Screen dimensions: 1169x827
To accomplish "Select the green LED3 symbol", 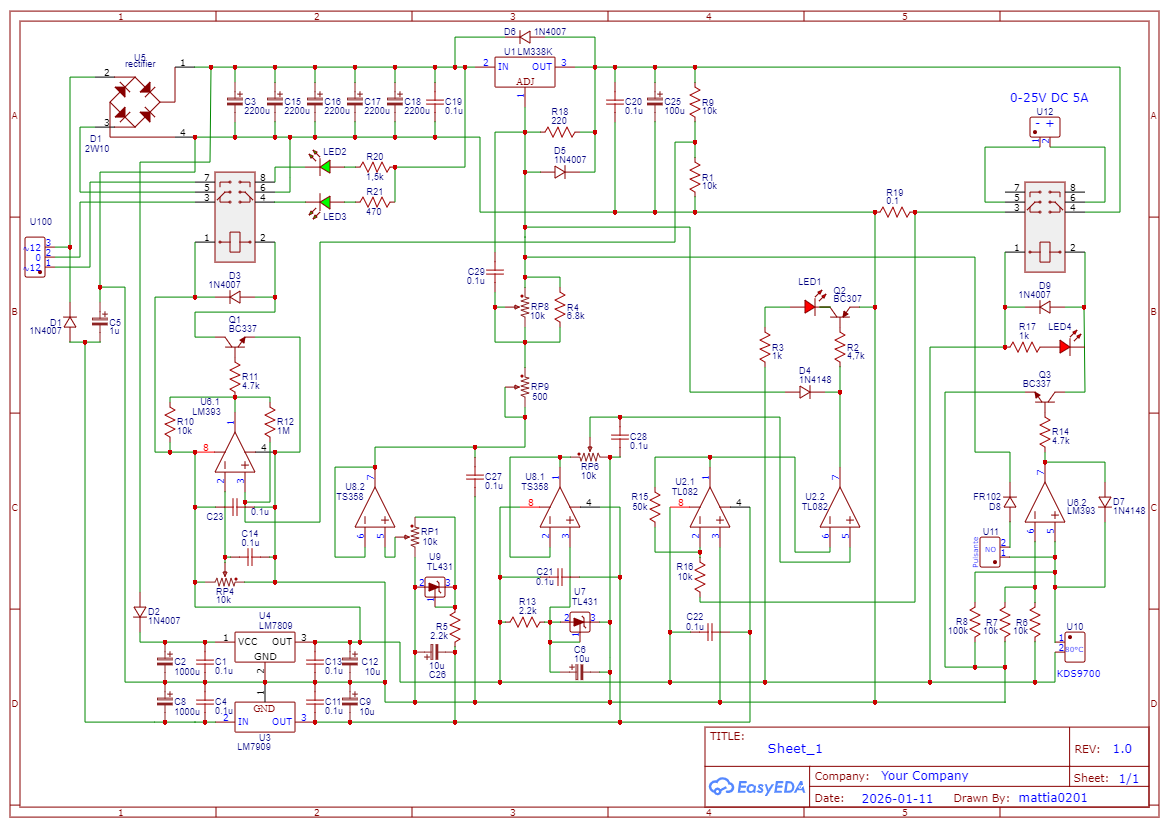I will click(x=325, y=203).
